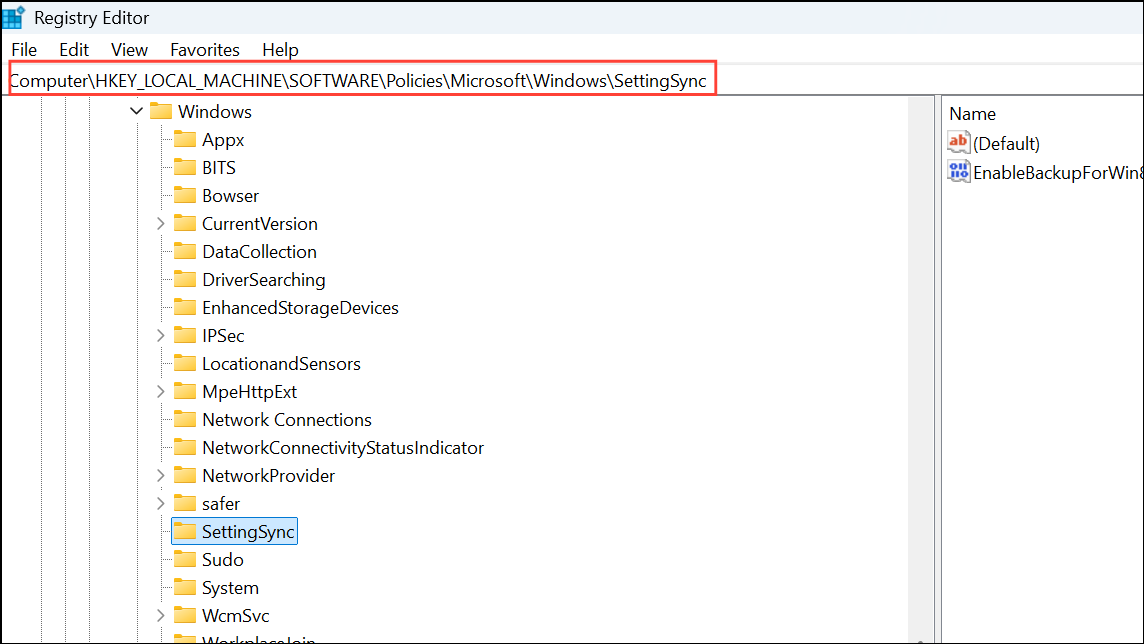The width and height of the screenshot is (1144, 644).
Task: Click the WcmSvc folder icon
Action: [185, 615]
